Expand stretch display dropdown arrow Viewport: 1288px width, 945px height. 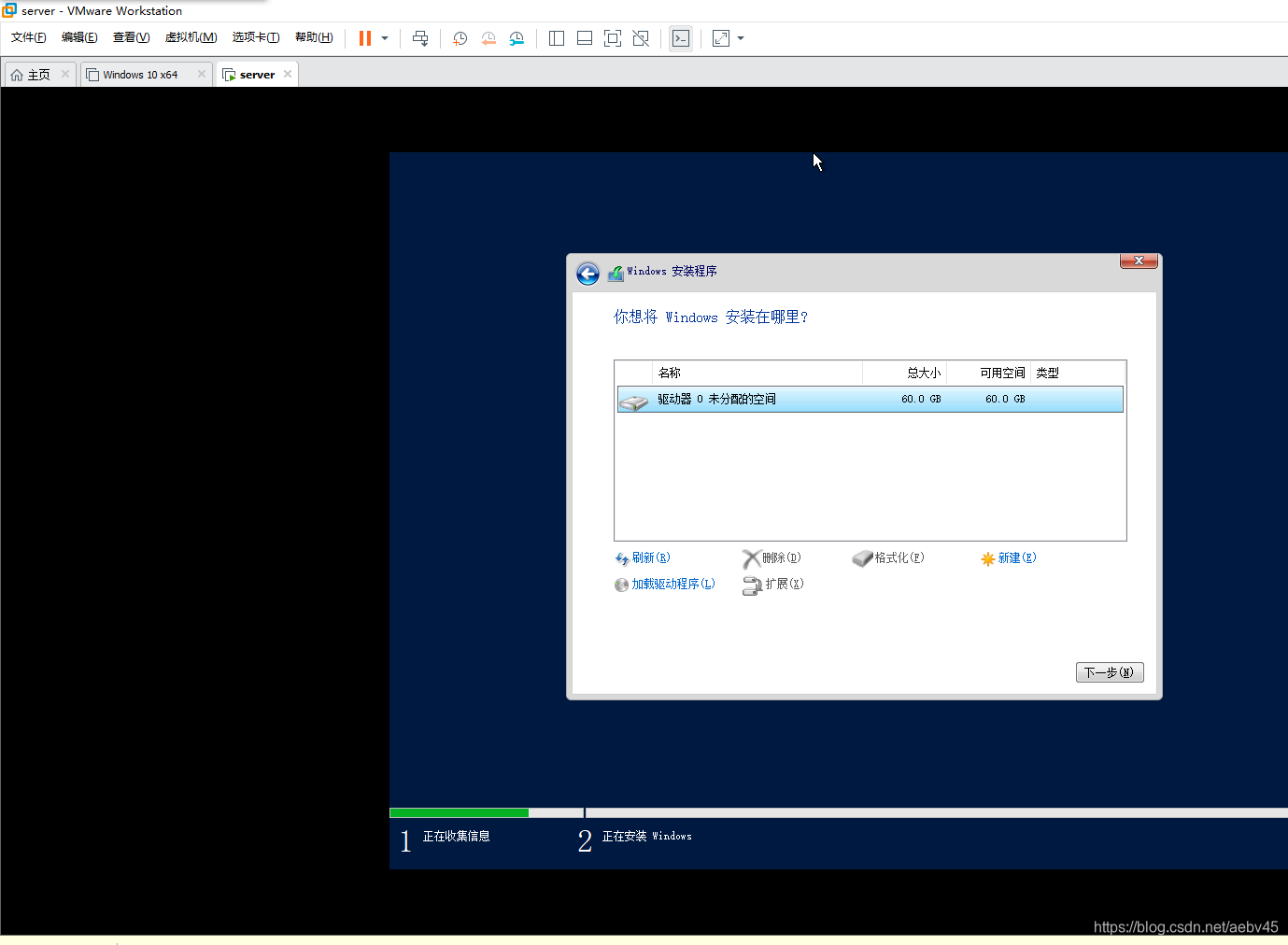[741, 38]
